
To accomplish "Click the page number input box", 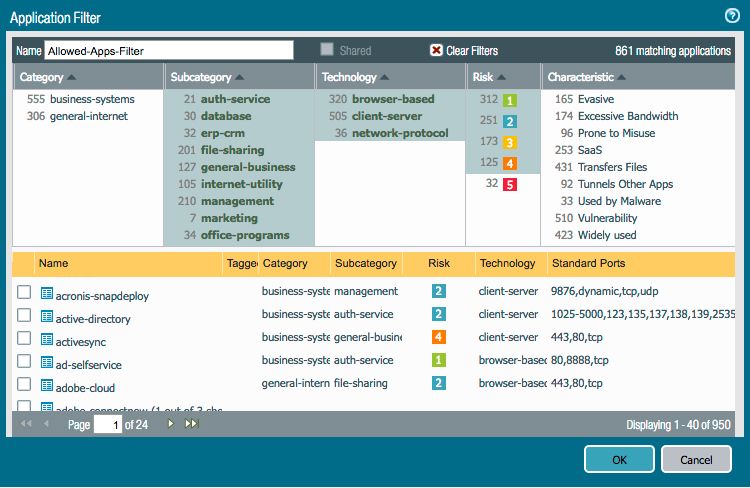I will click(x=108, y=424).
